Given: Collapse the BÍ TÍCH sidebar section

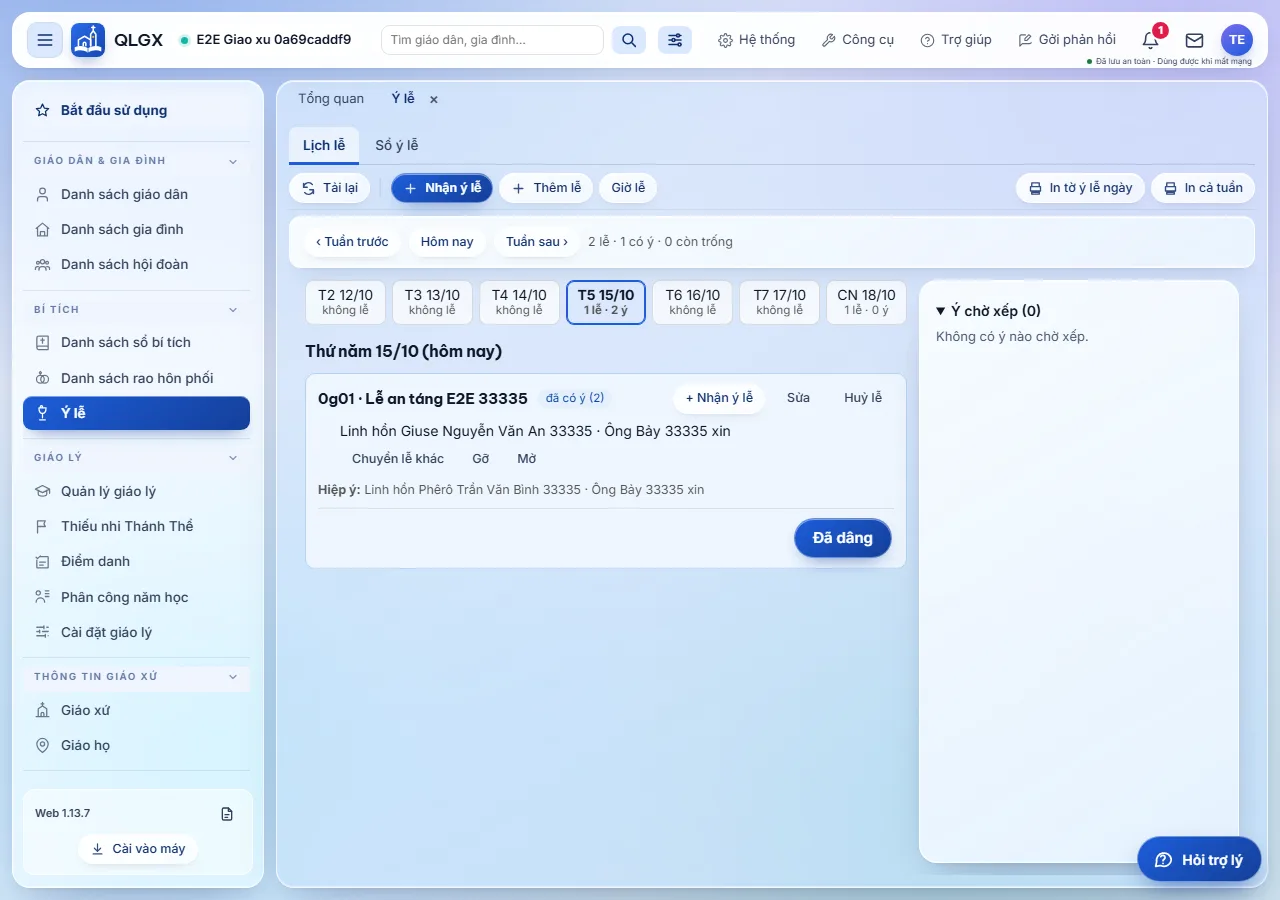Looking at the screenshot, I should pos(136,310).
